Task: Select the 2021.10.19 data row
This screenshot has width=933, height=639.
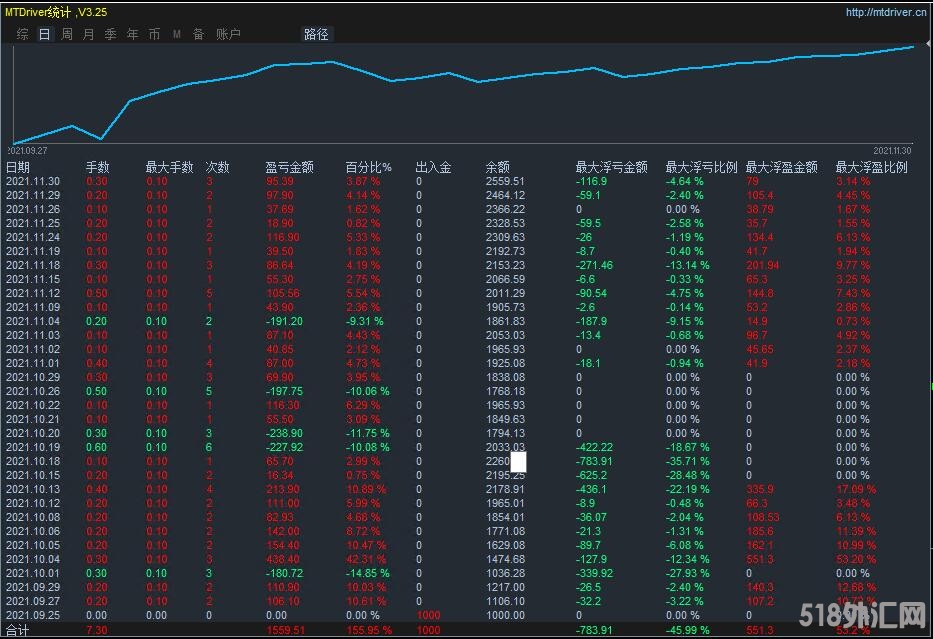Action: (33, 447)
